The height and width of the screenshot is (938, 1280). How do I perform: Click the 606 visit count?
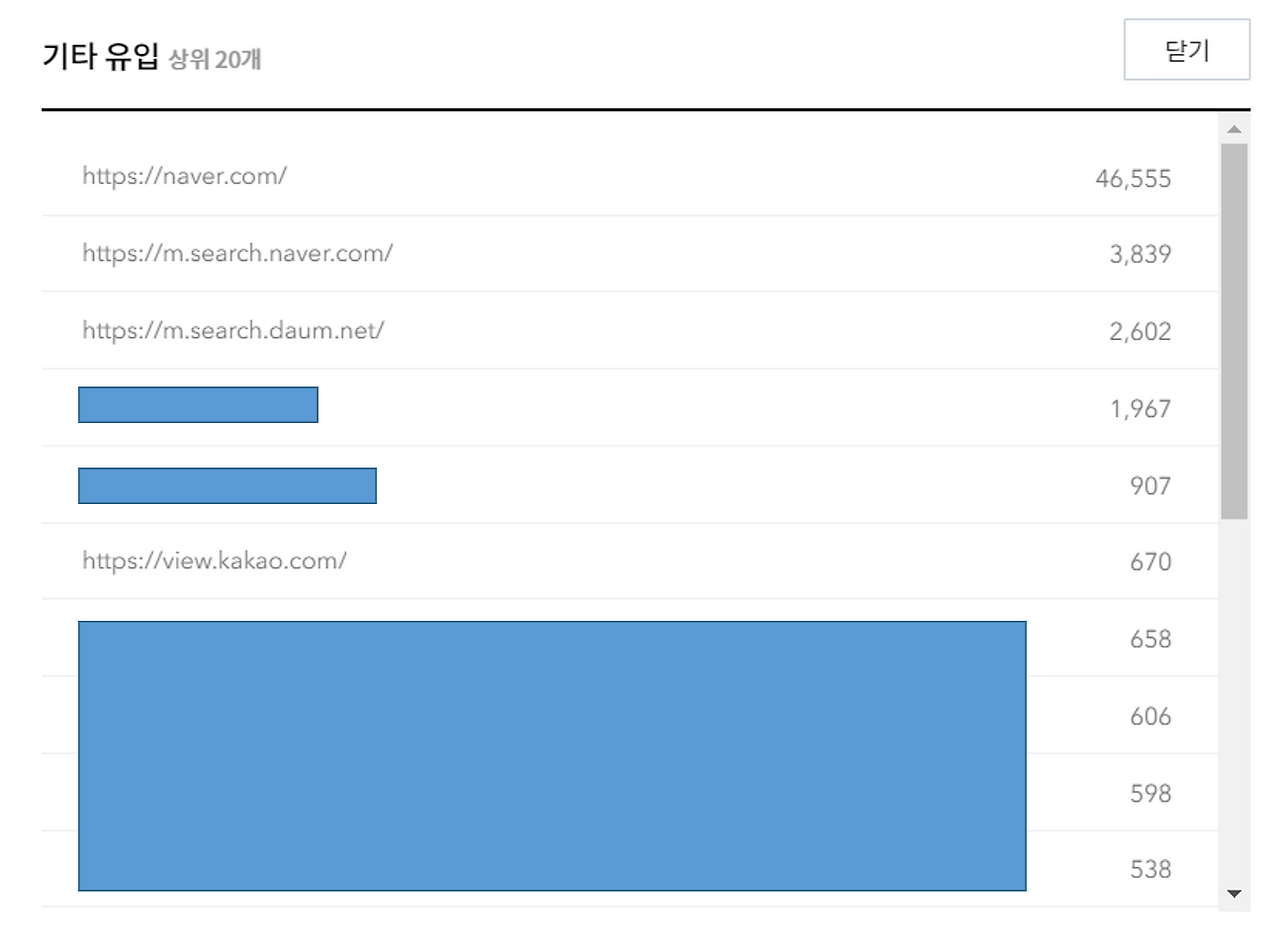(x=1151, y=716)
